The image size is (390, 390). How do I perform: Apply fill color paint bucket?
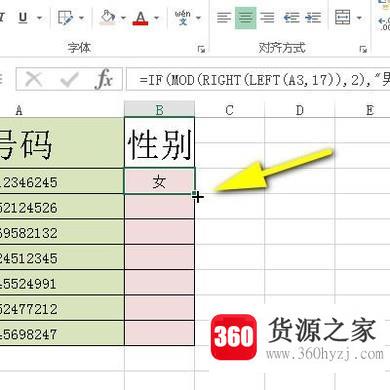point(107,17)
